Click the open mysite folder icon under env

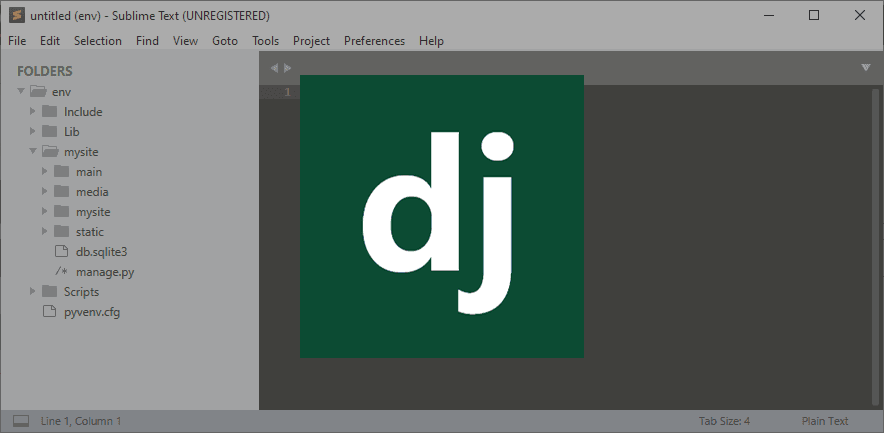click(50, 152)
